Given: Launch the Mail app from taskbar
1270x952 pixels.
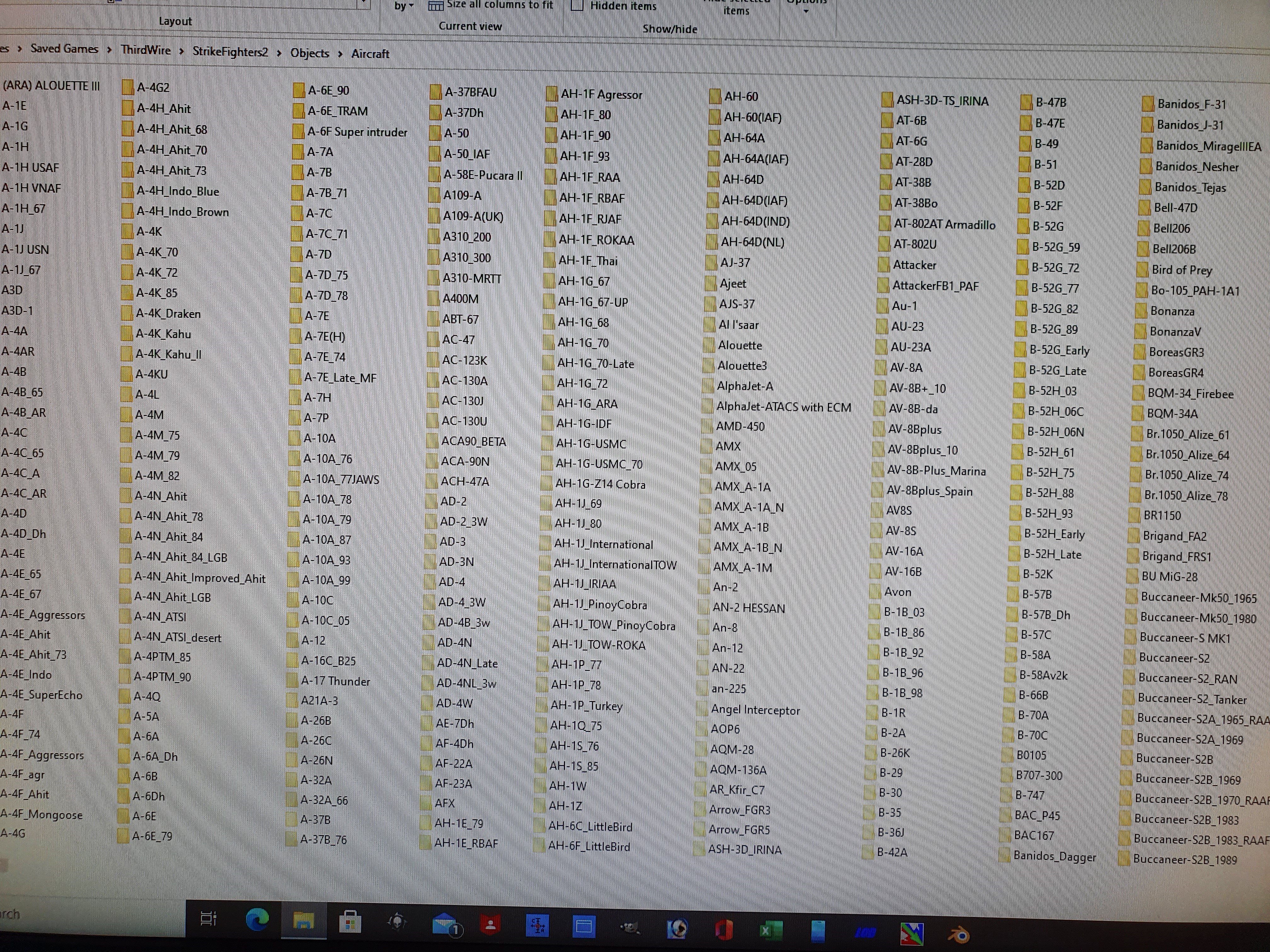Looking at the screenshot, I should [x=445, y=924].
